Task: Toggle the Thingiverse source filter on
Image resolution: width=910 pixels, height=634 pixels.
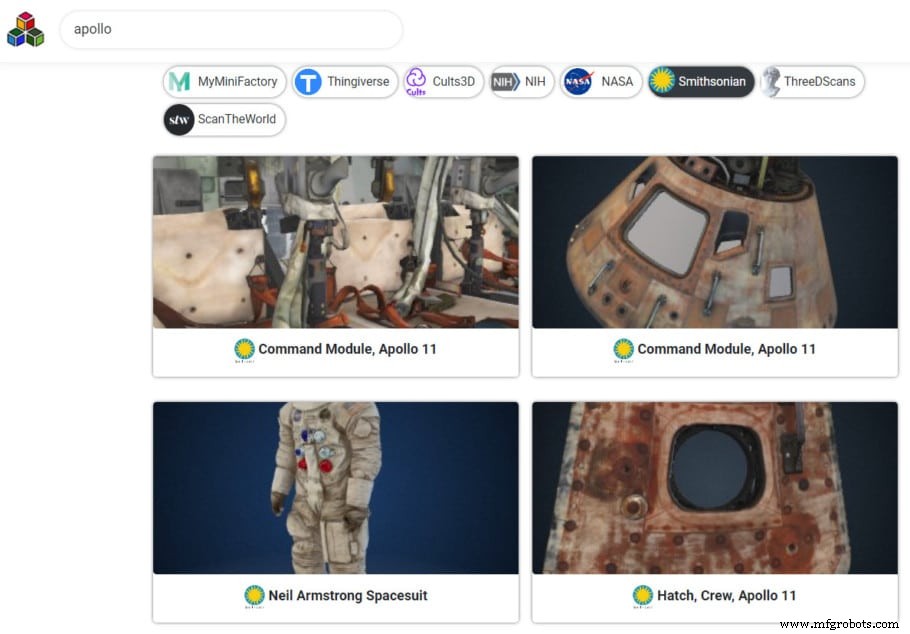Action: pyautogui.click(x=344, y=81)
